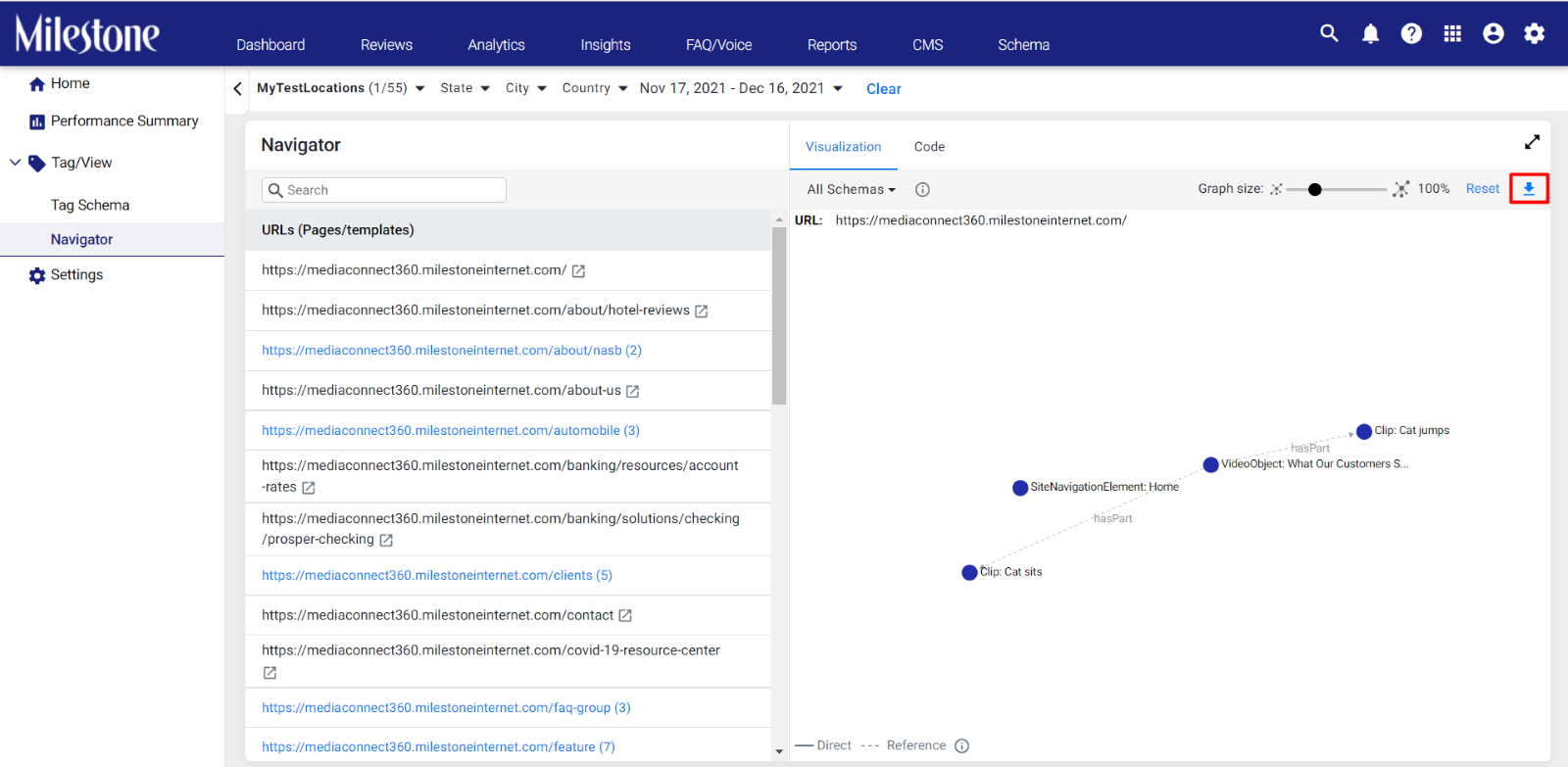Open the contact URL external link icon
This screenshot has height=767, width=1568.
625,616
